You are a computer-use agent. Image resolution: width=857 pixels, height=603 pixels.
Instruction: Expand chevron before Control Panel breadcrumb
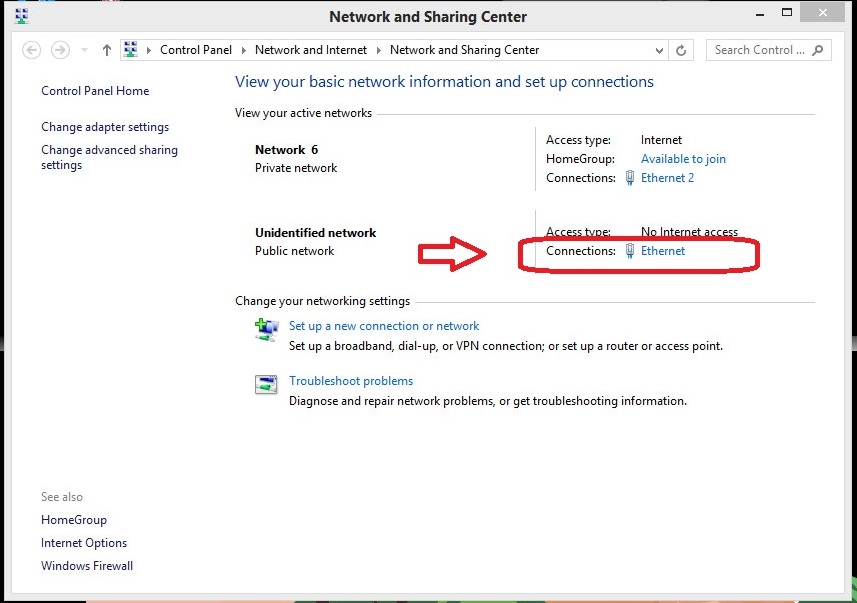[x=149, y=50]
